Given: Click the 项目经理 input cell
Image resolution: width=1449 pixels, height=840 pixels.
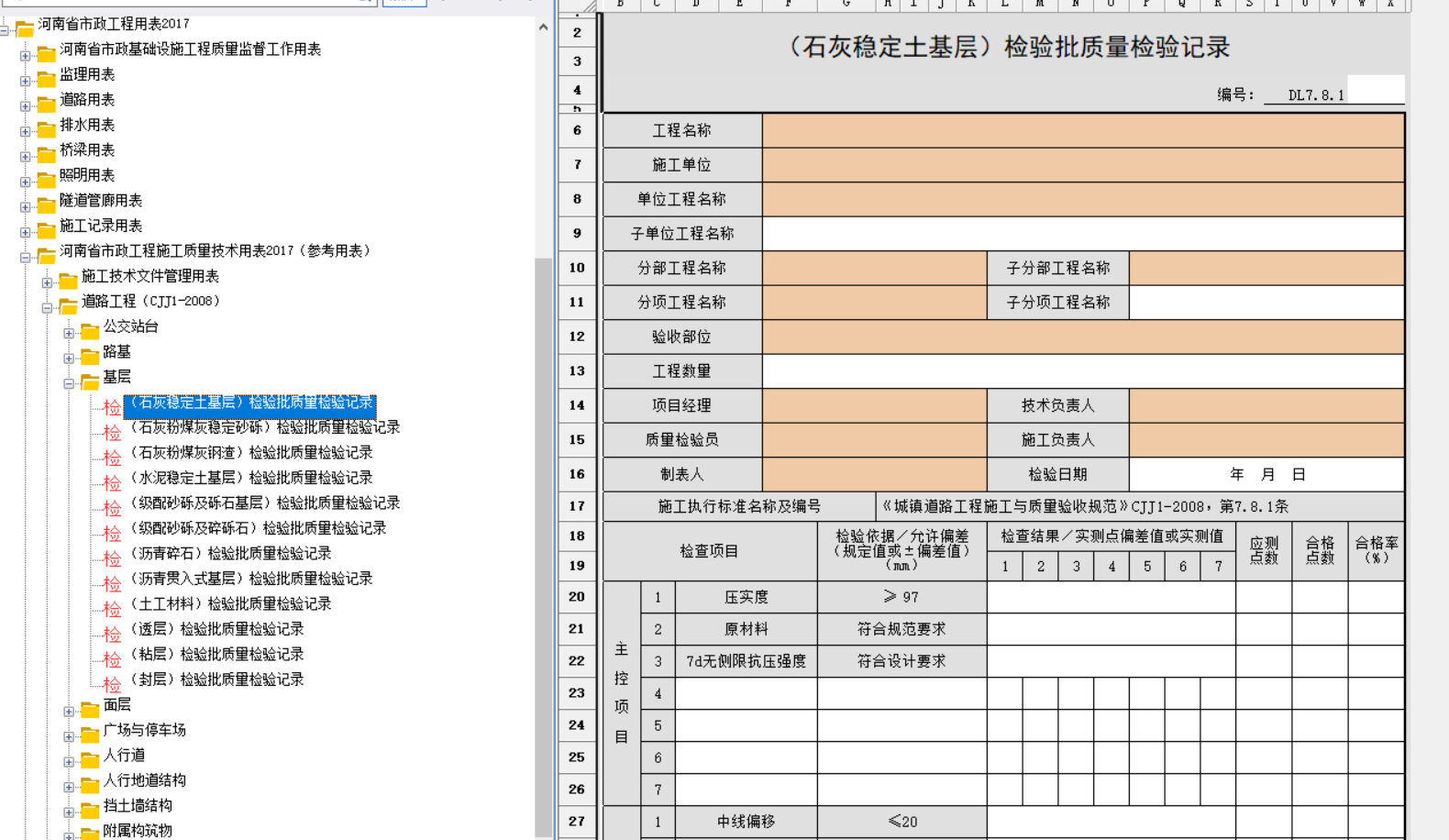Looking at the screenshot, I should 875,405.
